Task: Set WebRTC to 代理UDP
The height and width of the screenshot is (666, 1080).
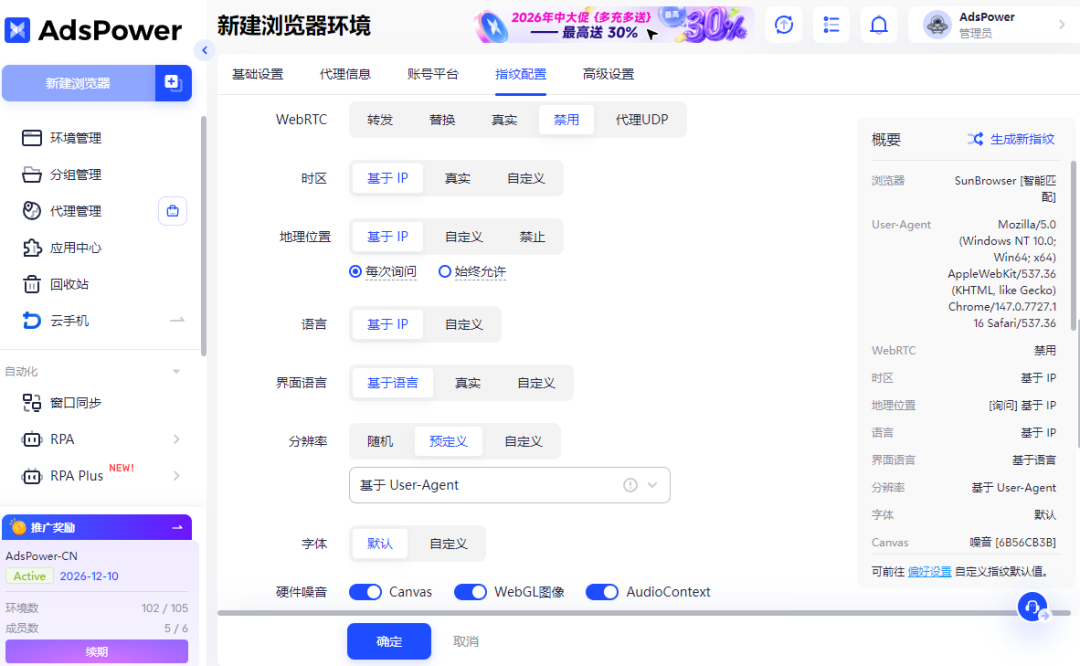Action: click(x=642, y=120)
